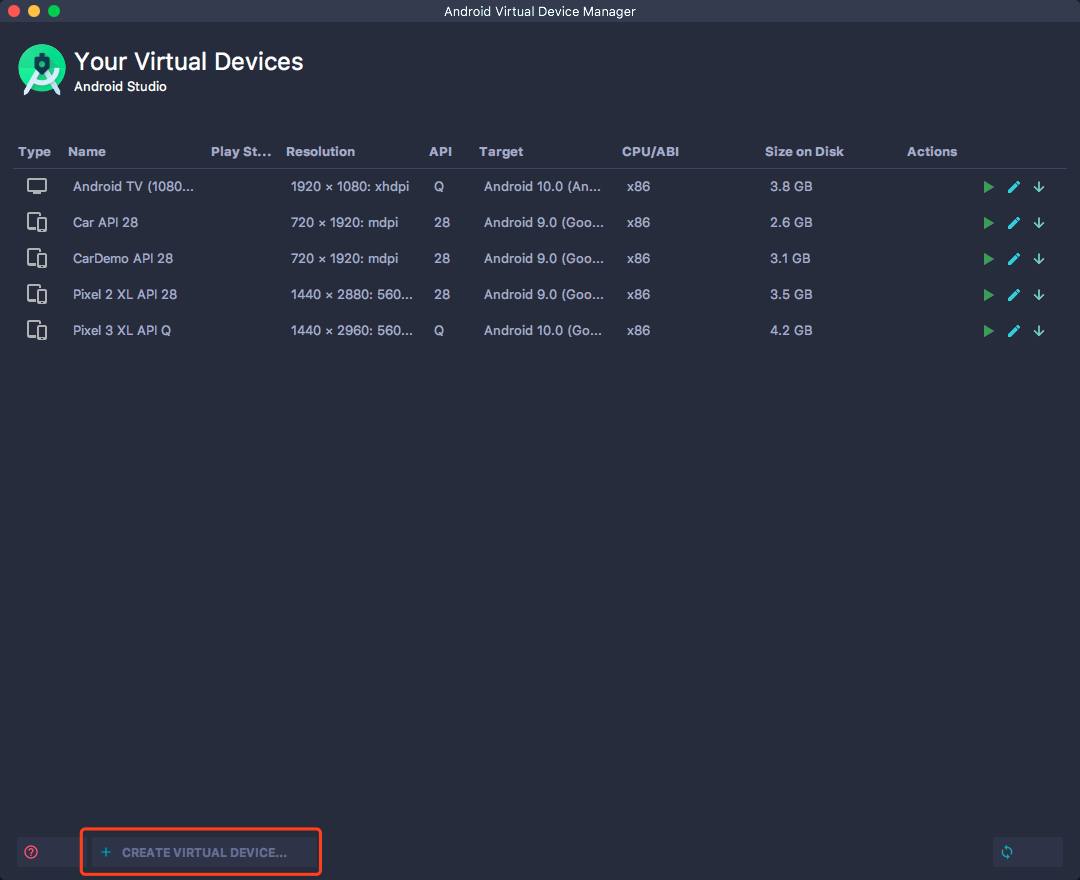1080x880 pixels.
Task: Click the 1920 × 1080: xhdpi resolution cell
Action: point(350,187)
